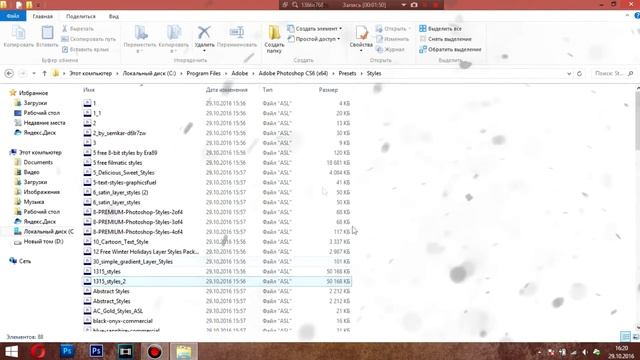Open the blue Photoshop taskbar icon

pyautogui.click(x=67, y=351)
